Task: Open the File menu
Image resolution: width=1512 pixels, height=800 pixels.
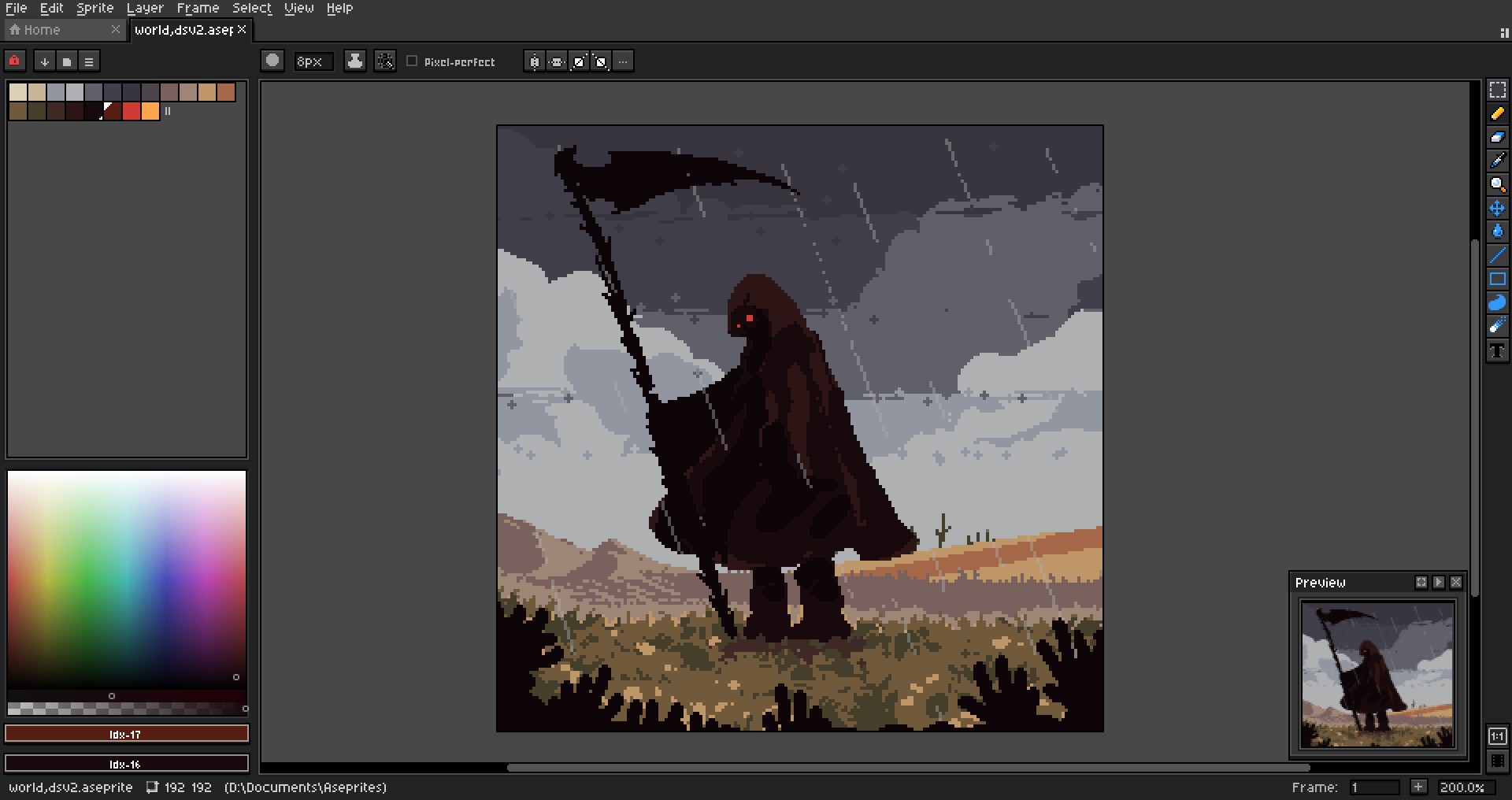Action: coord(17,8)
